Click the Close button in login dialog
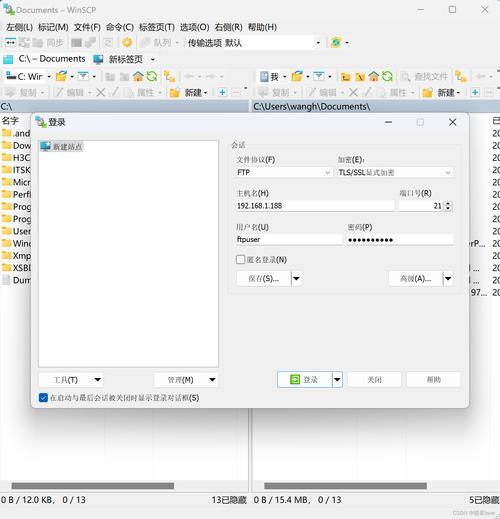 pos(374,380)
